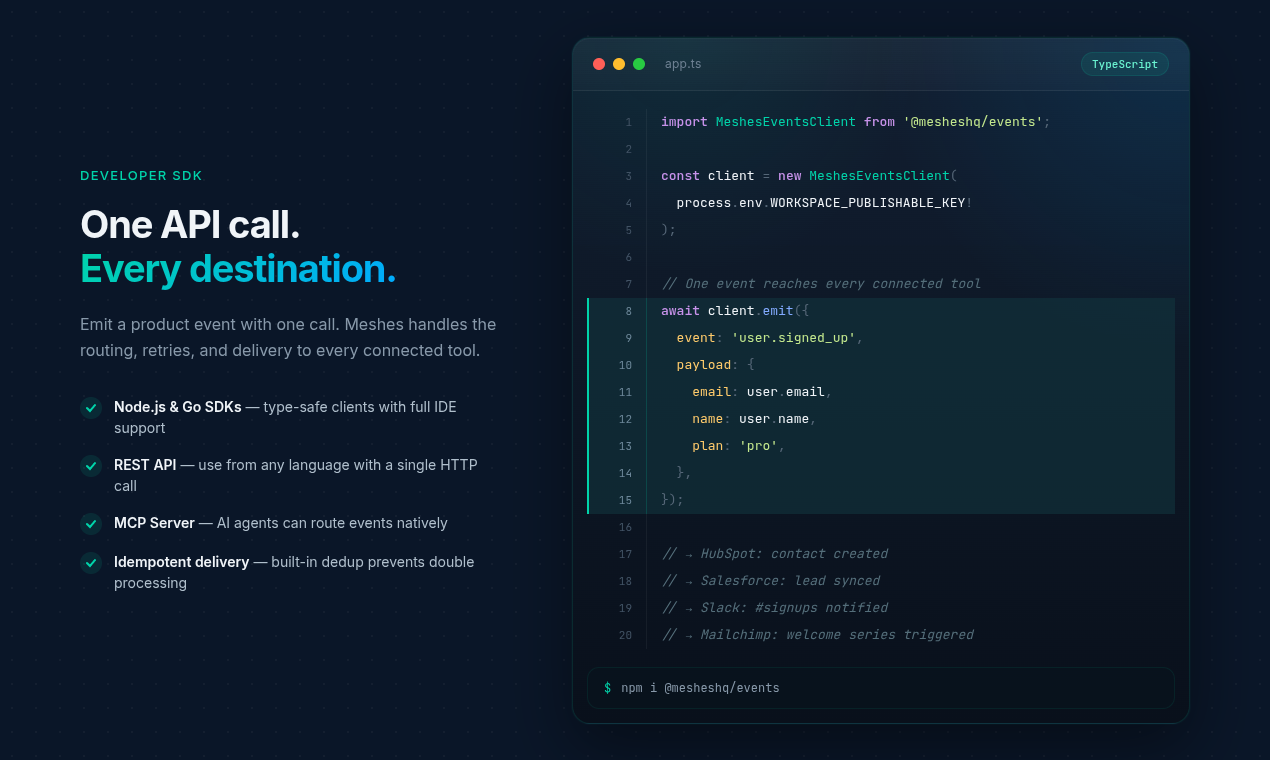Click the TypeScript language badge

(x=1125, y=64)
